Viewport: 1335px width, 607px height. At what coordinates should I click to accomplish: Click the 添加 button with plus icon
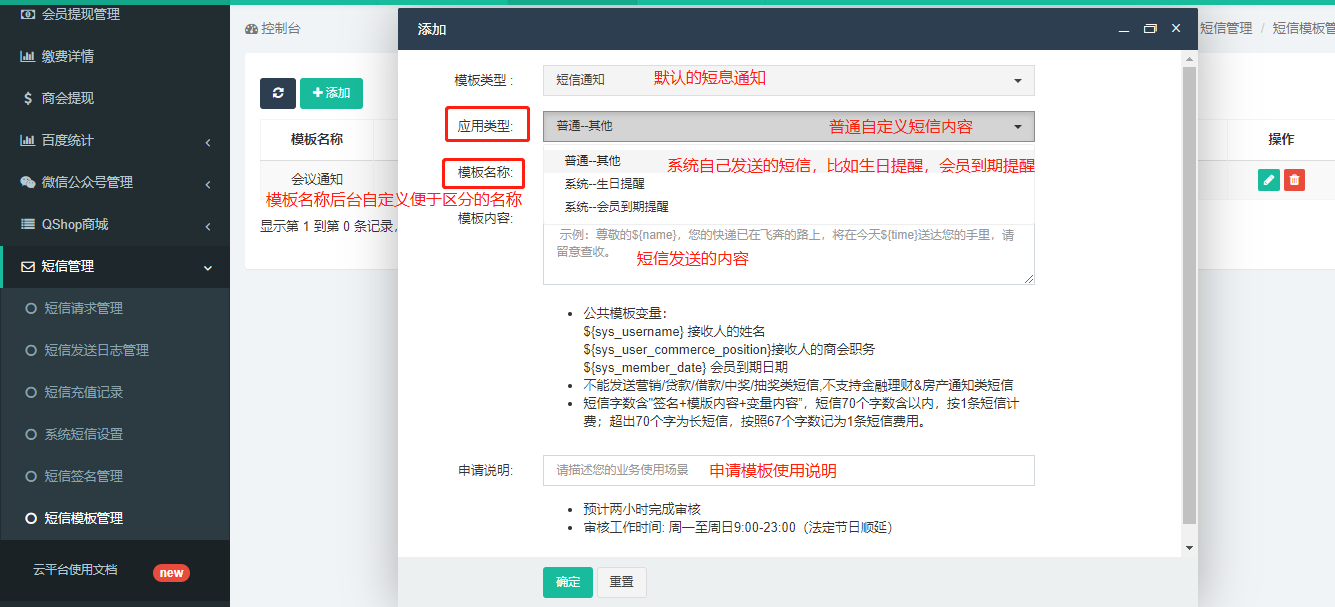(331, 93)
